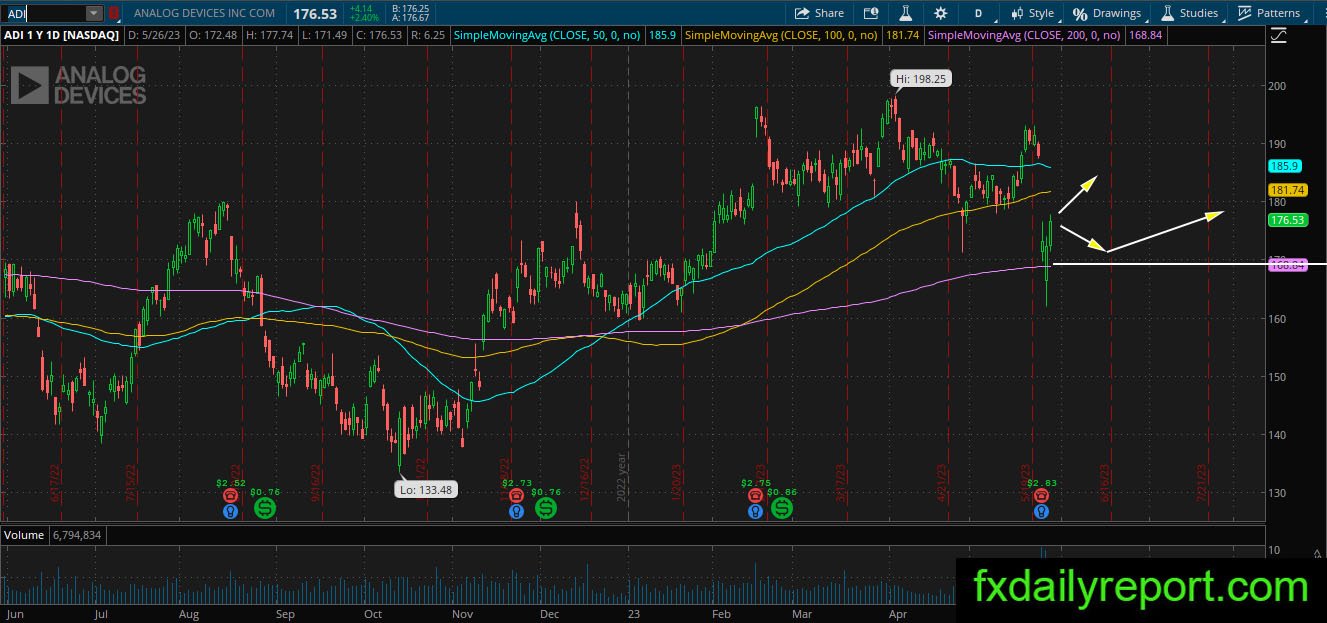This screenshot has height=623, width=1327.
Task: Click the blue lightbulb icon under $2.73 earnings
Action: point(516,511)
